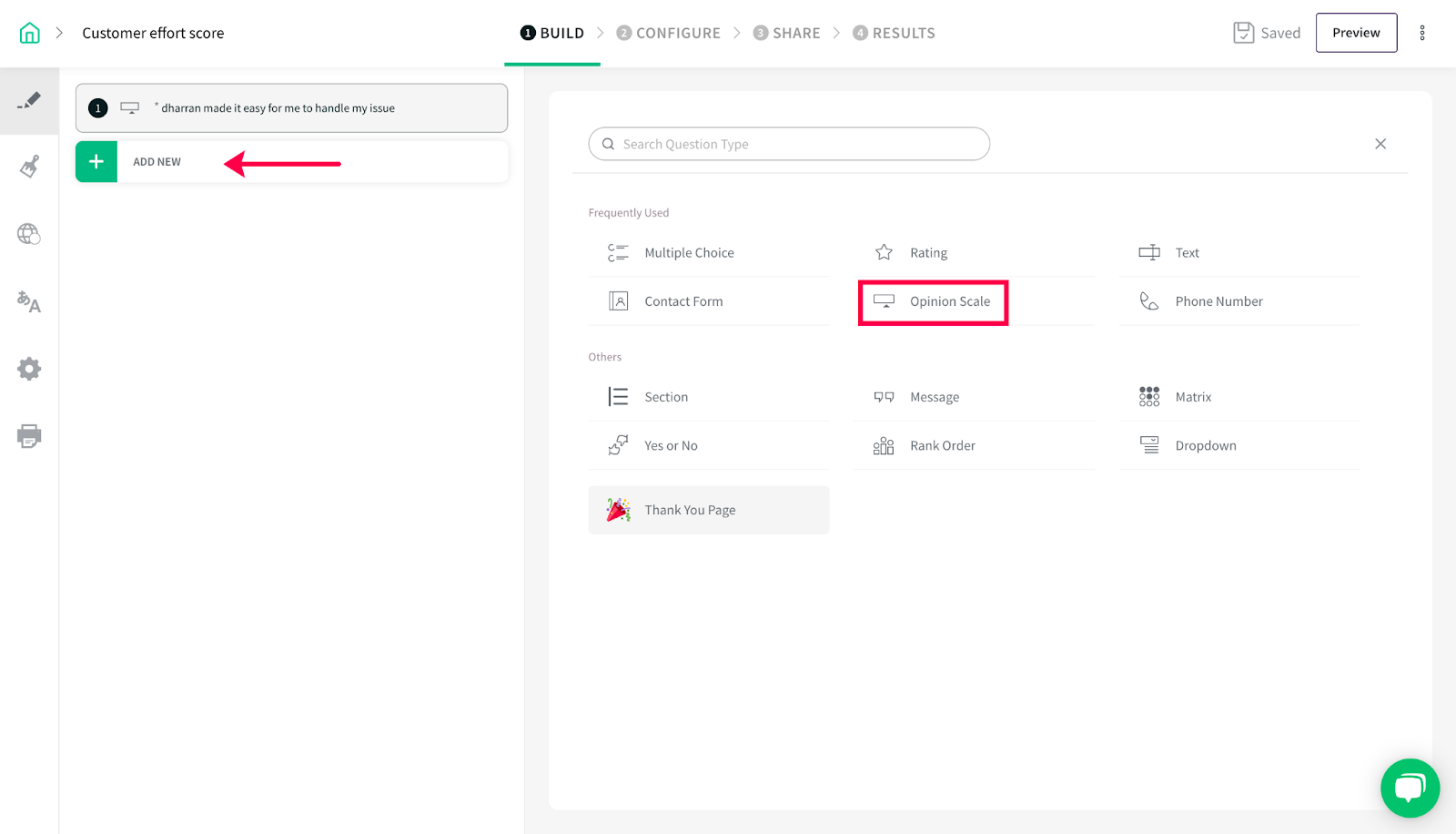Screen dimensions: 1456x834
Task: Switch to the CONFIGURE step tab
Action: click(668, 33)
